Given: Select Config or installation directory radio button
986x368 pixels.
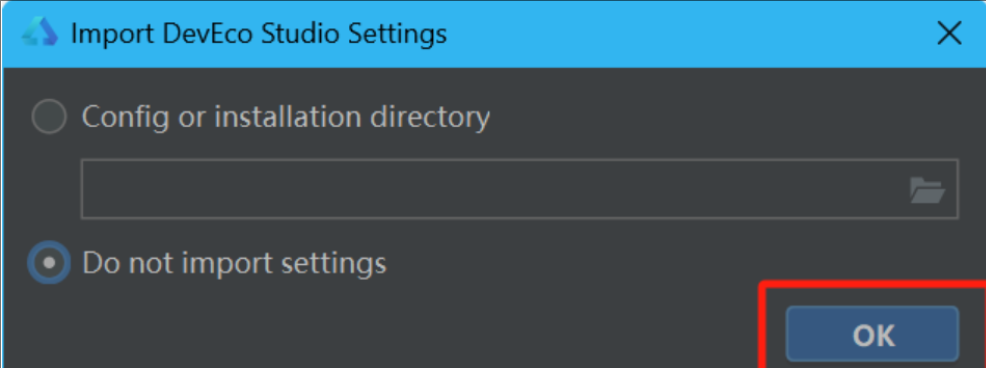Looking at the screenshot, I should 49,116.
